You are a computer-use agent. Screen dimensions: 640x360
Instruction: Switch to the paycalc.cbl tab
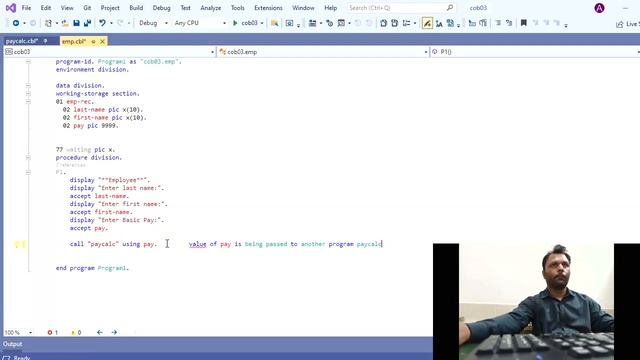pos(22,41)
